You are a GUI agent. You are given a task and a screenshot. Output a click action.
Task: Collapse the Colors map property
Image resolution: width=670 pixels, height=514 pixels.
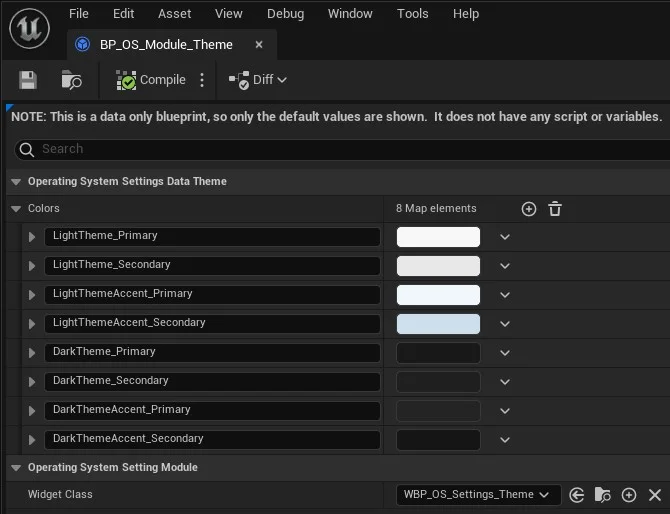(x=16, y=209)
